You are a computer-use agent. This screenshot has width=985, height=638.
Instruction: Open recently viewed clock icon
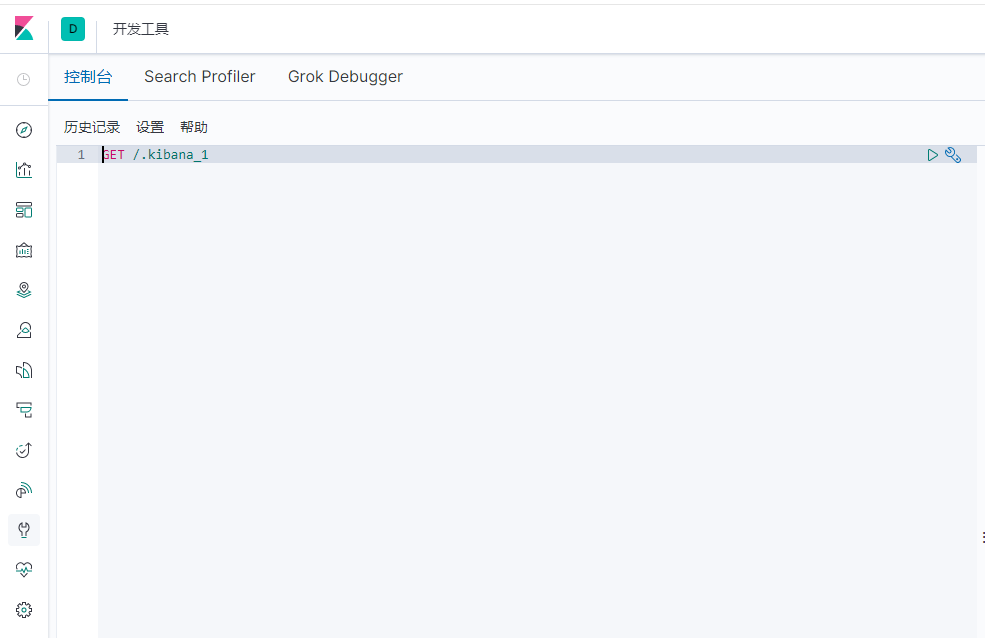coord(24,80)
